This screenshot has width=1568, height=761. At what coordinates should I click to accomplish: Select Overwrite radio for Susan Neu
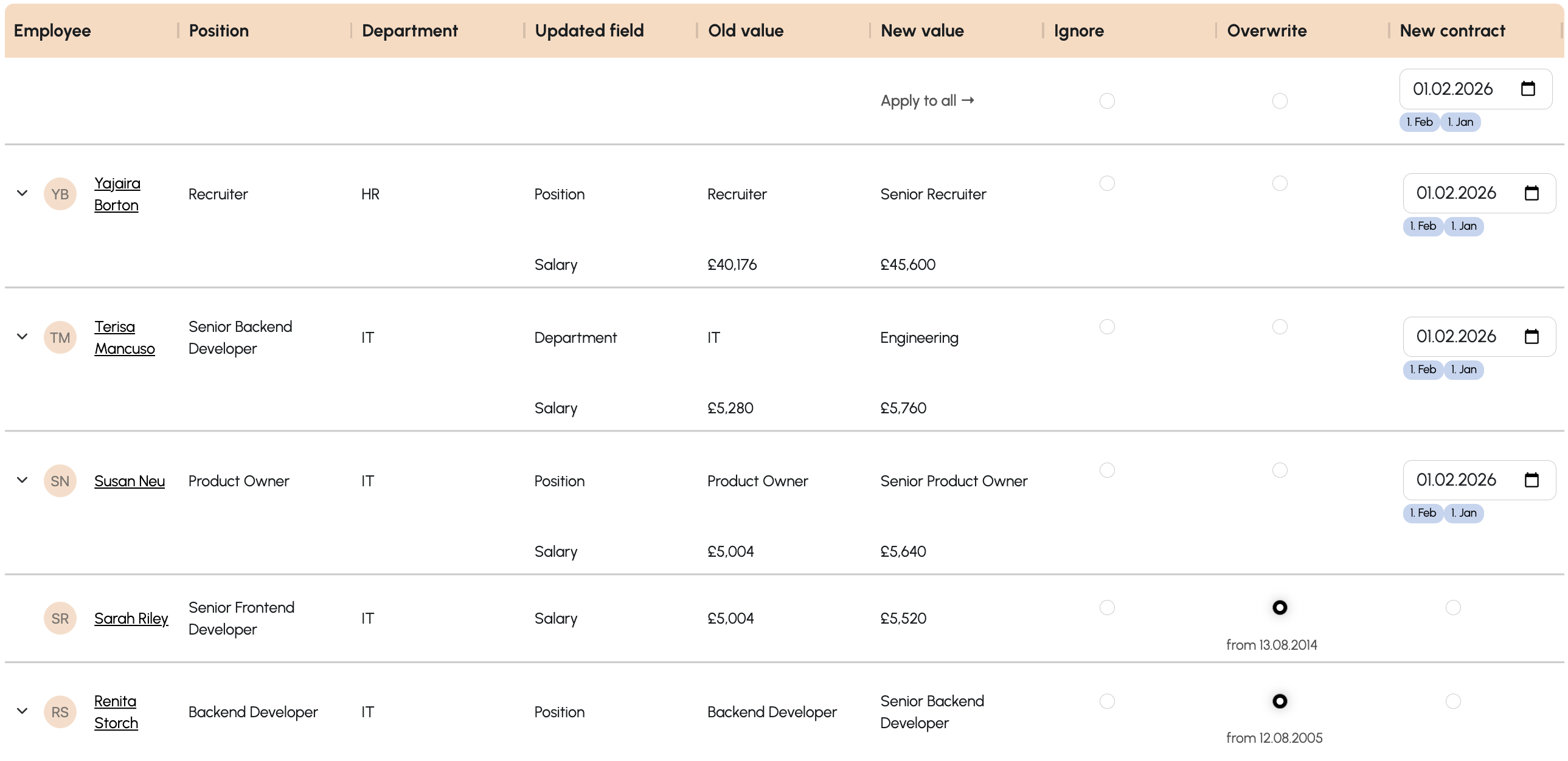point(1280,470)
